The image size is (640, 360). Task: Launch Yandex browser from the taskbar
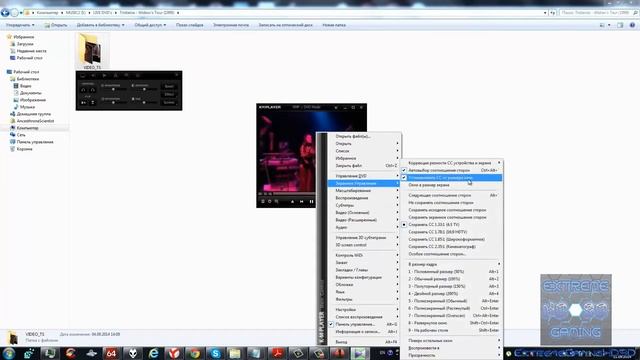tap(174, 353)
